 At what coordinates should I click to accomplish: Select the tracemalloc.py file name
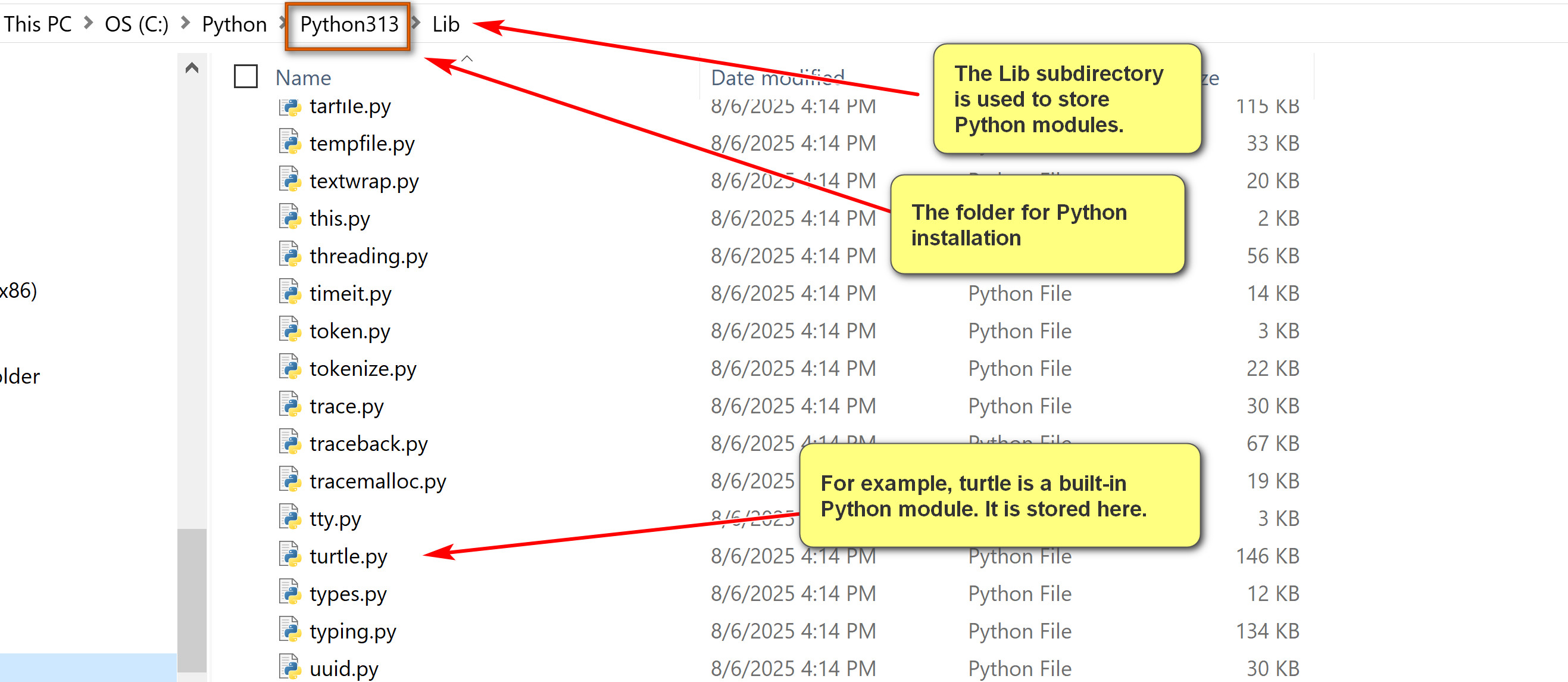point(377,481)
